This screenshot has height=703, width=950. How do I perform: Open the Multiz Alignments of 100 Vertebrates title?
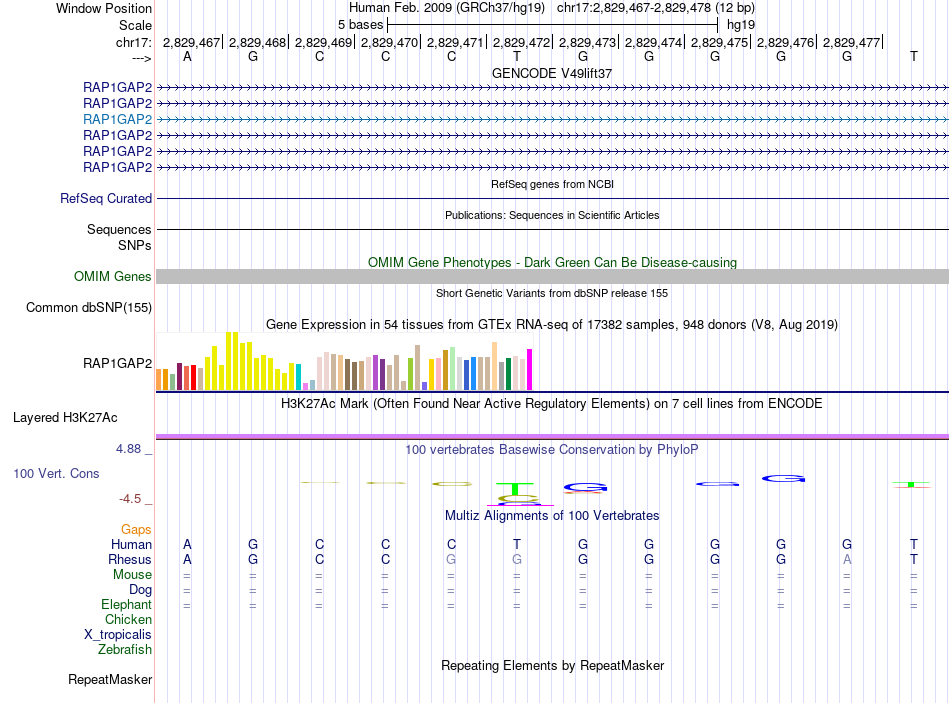coord(552,516)
